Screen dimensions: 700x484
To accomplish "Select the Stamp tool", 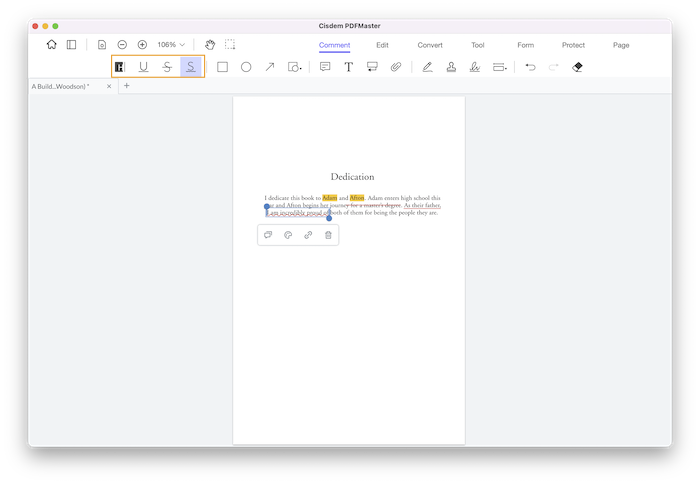I will [x=451, y=67].
